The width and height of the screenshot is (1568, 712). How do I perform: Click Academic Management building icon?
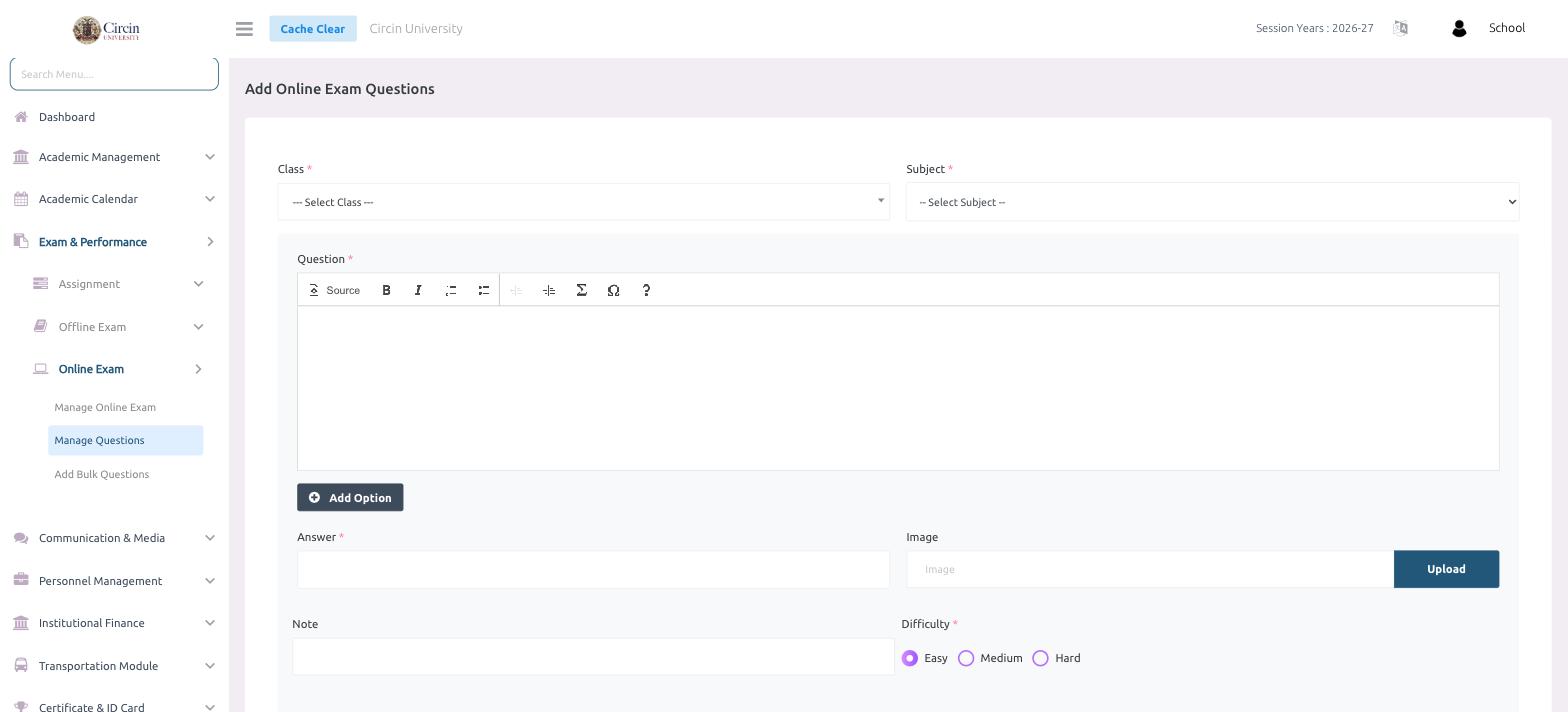click(x=21, y=157)
